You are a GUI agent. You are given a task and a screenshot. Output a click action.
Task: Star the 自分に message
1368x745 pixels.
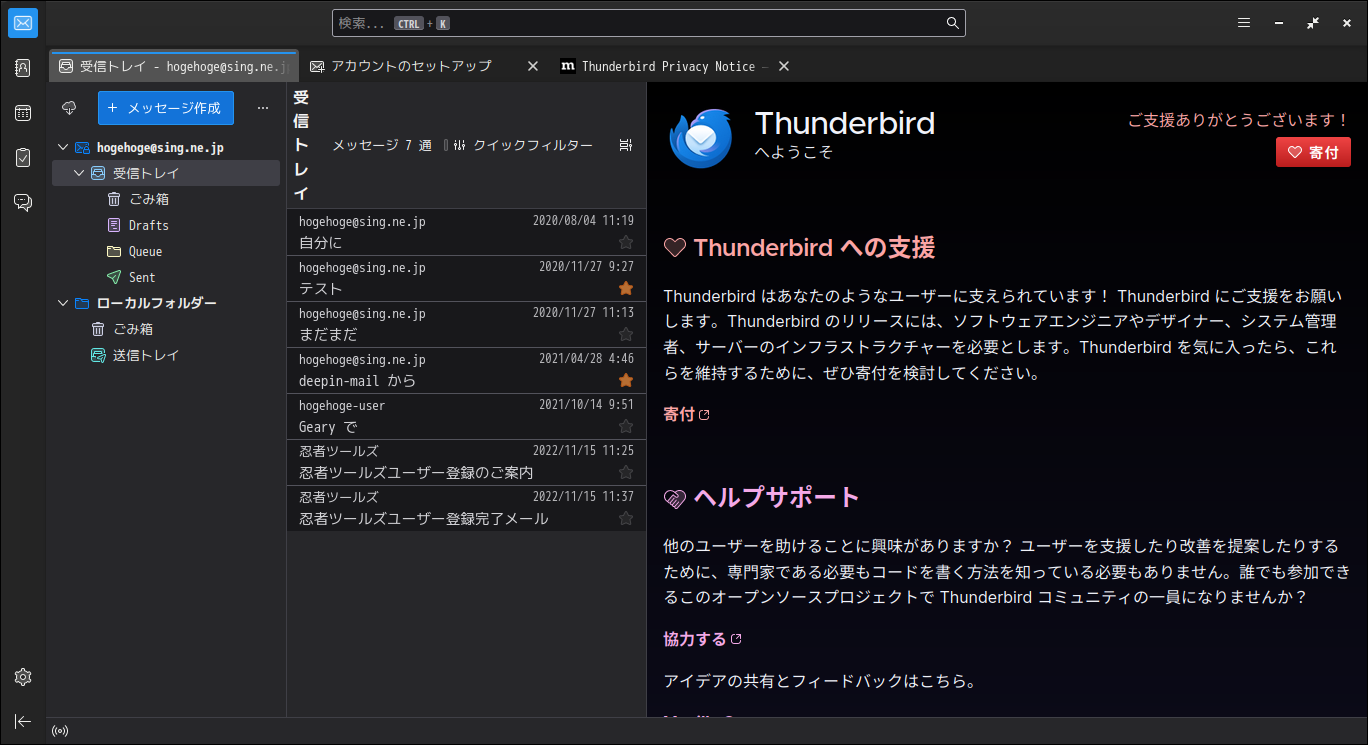click(x=626, y=242)
